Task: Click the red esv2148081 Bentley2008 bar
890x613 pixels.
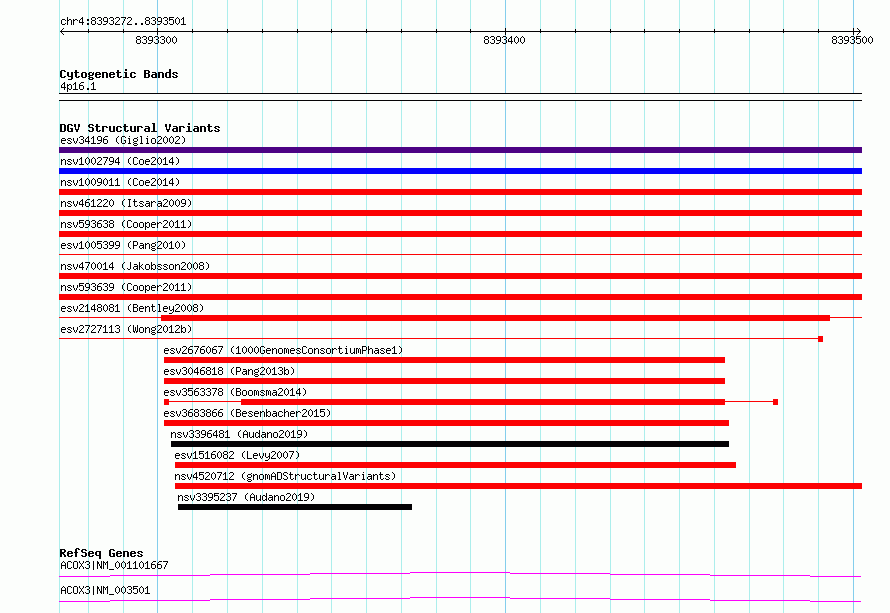Action: click(x=496, y=318)
